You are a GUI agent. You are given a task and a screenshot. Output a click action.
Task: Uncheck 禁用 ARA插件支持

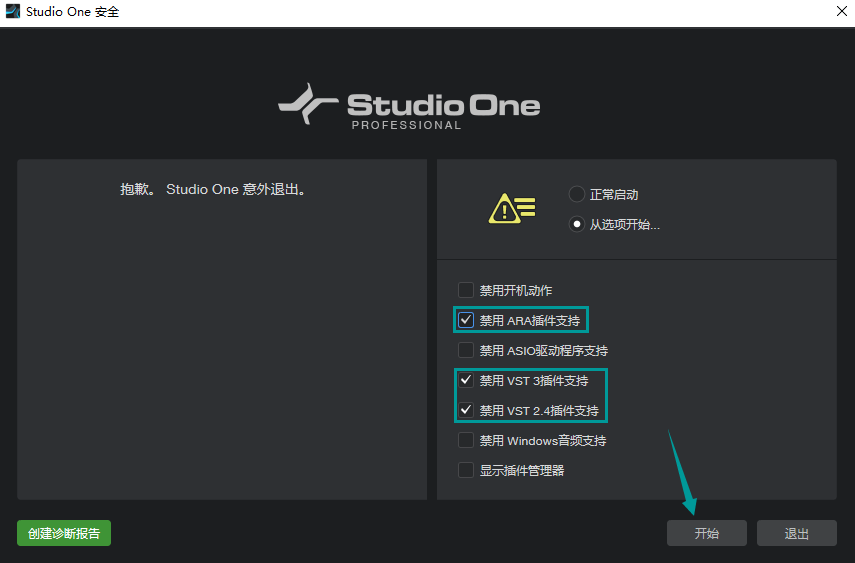pos(466,320)
